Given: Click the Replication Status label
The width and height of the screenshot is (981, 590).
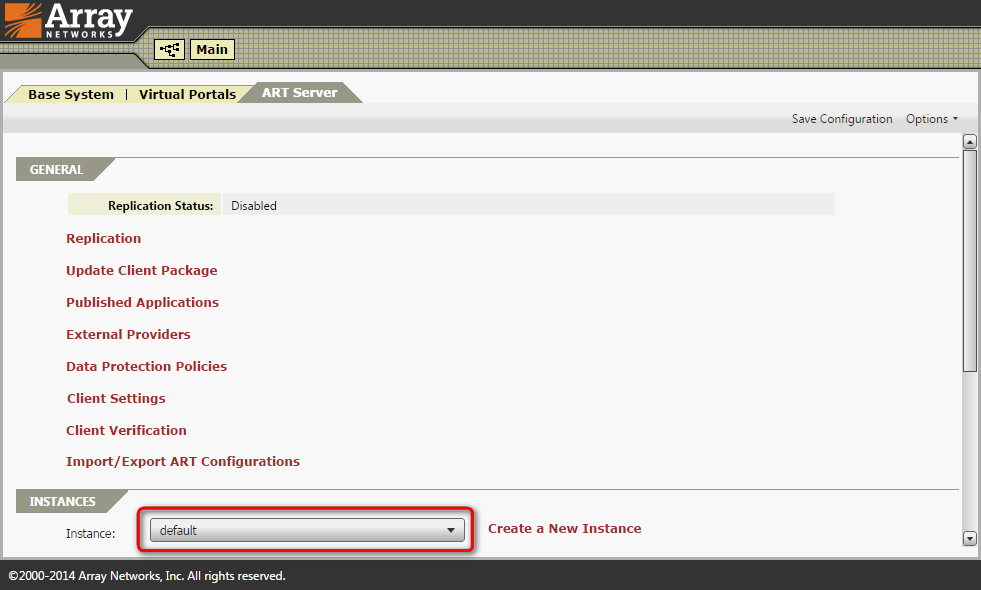Looking at the screenshot, I should coord(160,206).
